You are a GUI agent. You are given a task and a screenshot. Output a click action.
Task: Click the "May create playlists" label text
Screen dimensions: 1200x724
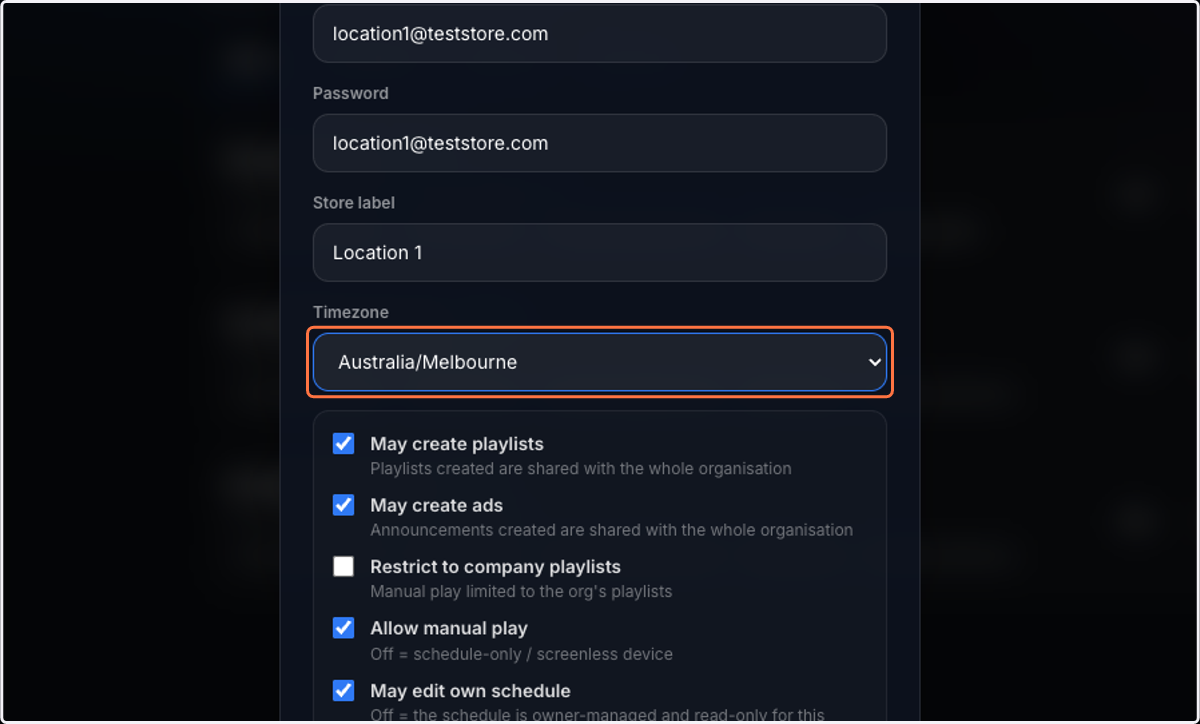click(x=457, y=444)
